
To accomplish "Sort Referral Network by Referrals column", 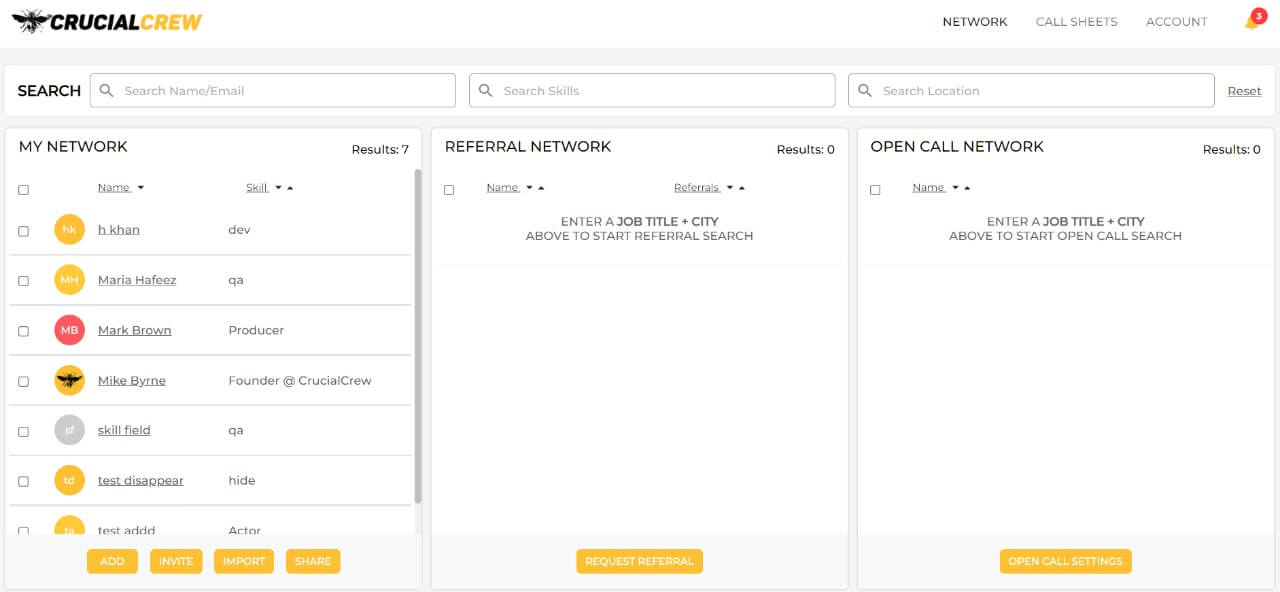I will (x=696, y=188).
